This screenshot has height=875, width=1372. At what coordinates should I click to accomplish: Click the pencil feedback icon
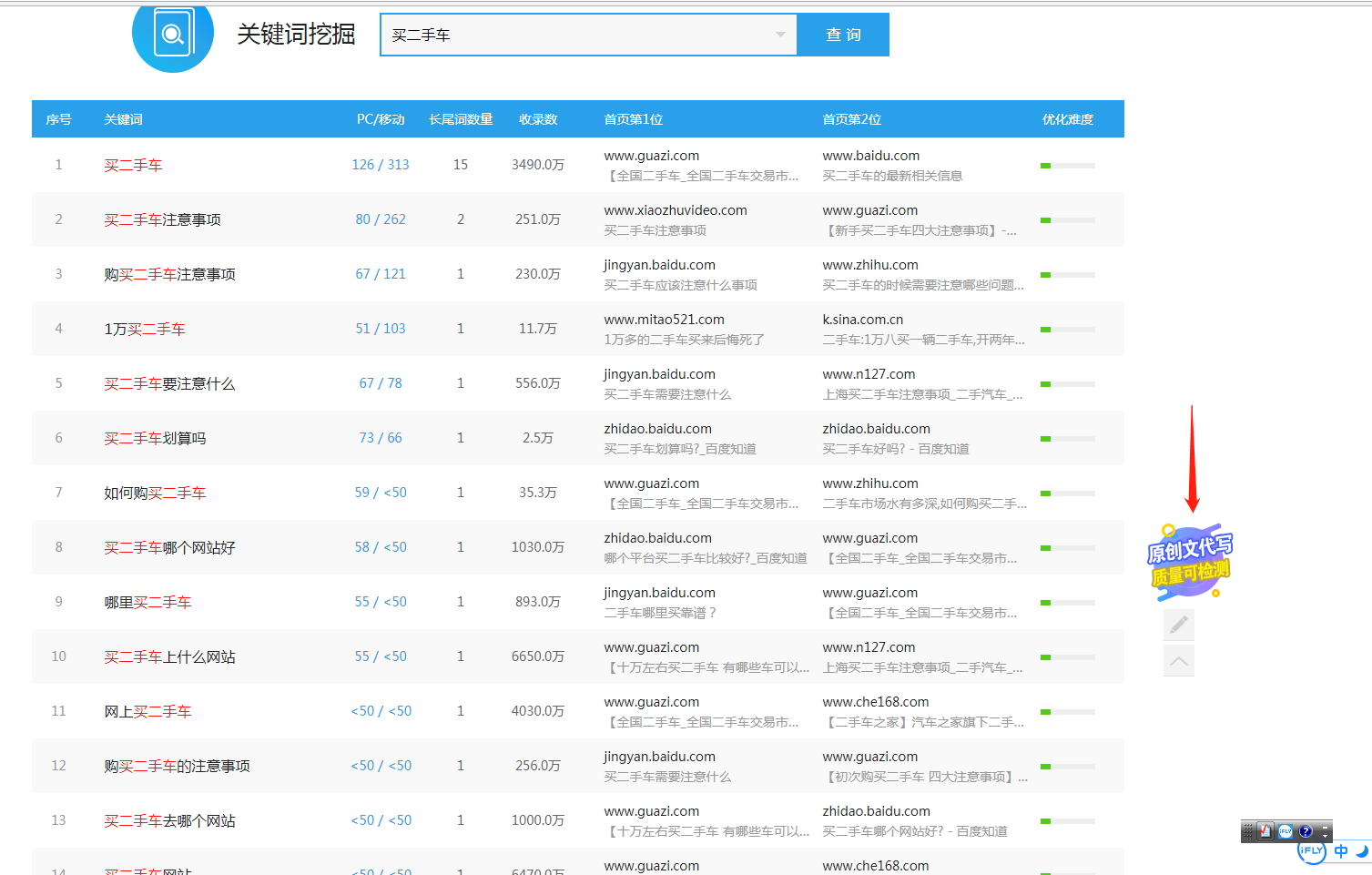point(1178,625)
